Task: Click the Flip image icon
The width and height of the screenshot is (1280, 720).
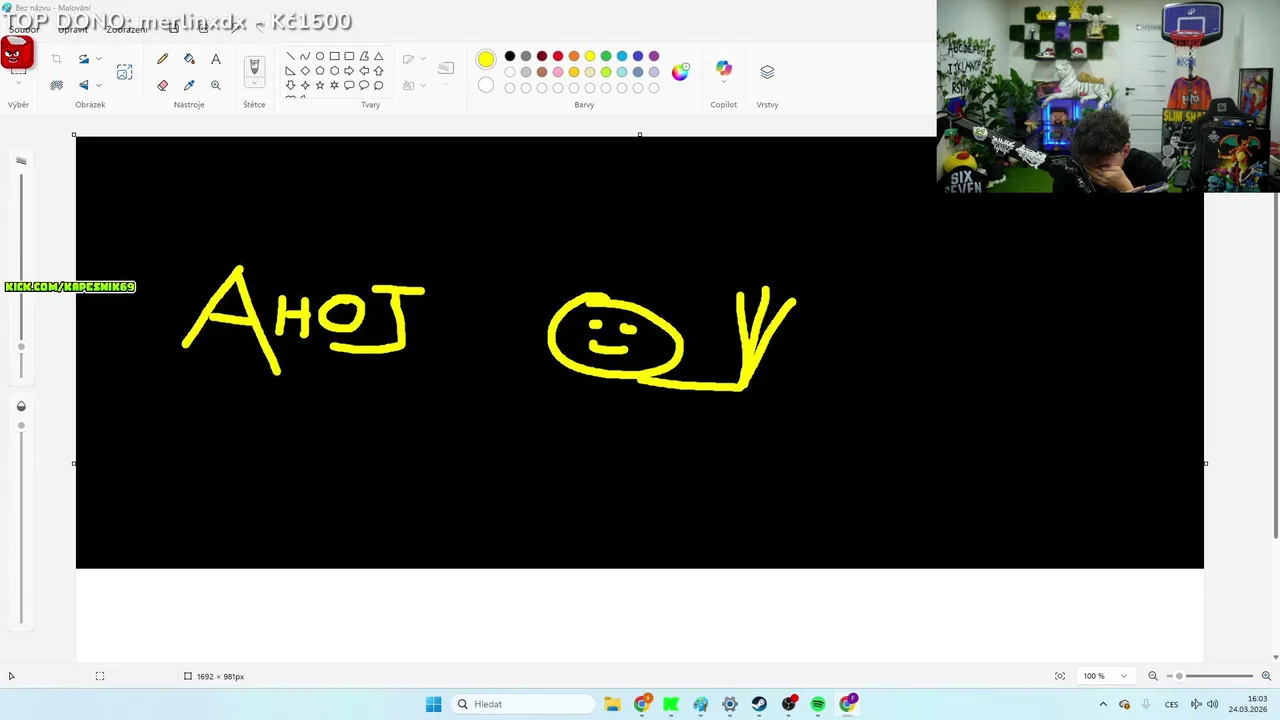Action: pyautogui.click(x=84, y=85)
